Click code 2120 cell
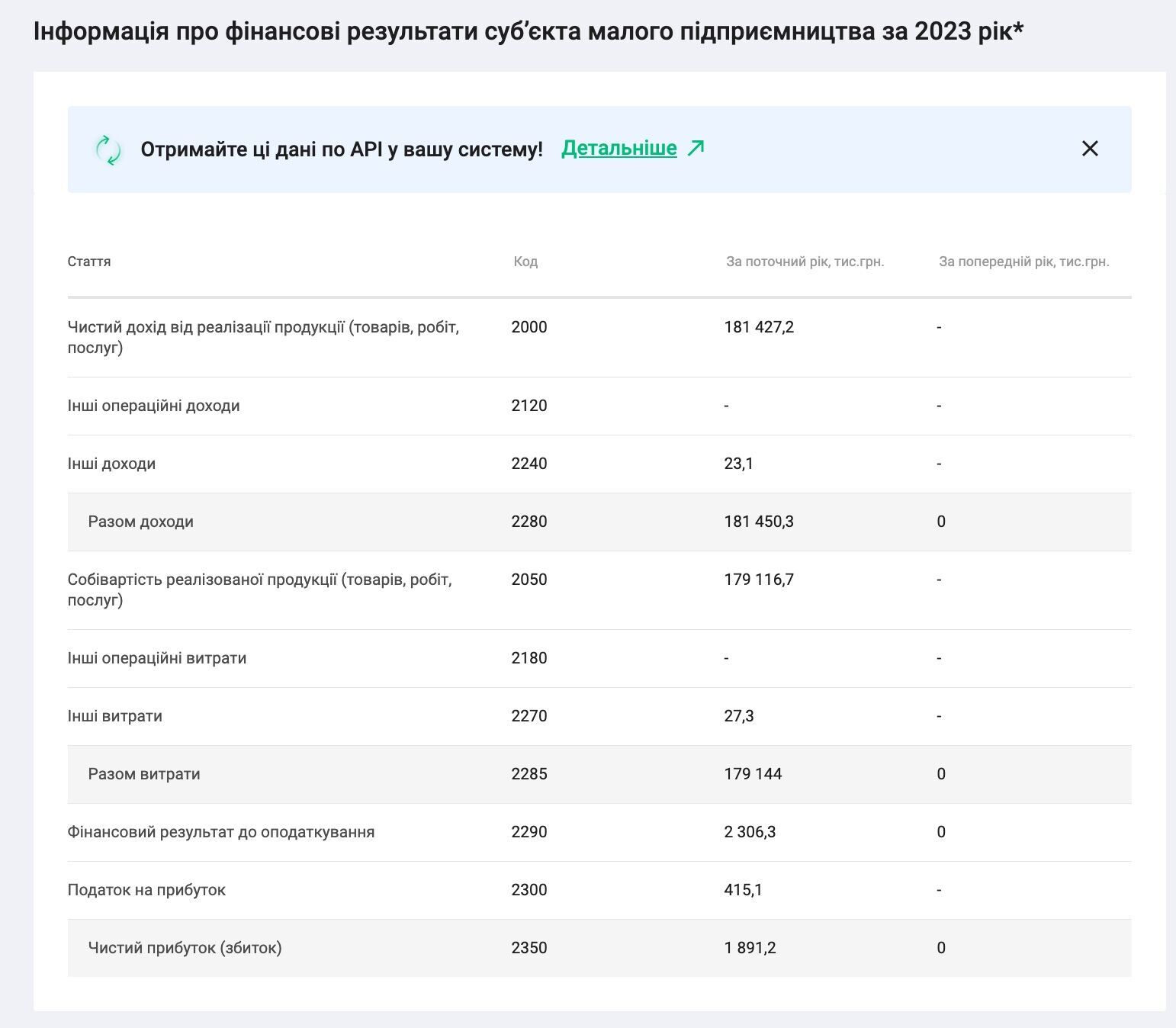This screenshot has width=1176, height=1028. click(529, 406)
